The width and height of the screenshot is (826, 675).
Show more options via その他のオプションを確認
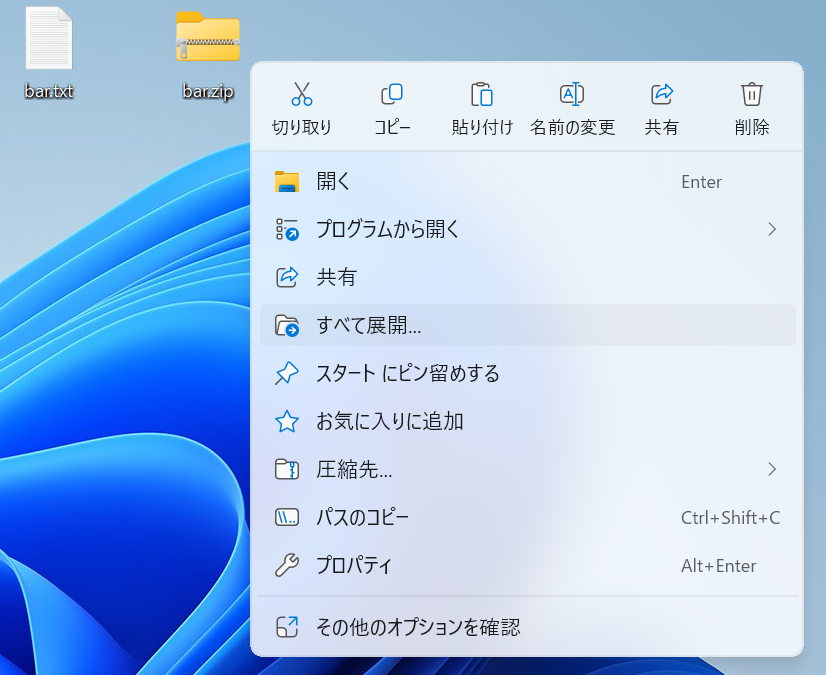pyautogui.click(x=418, y=627)
